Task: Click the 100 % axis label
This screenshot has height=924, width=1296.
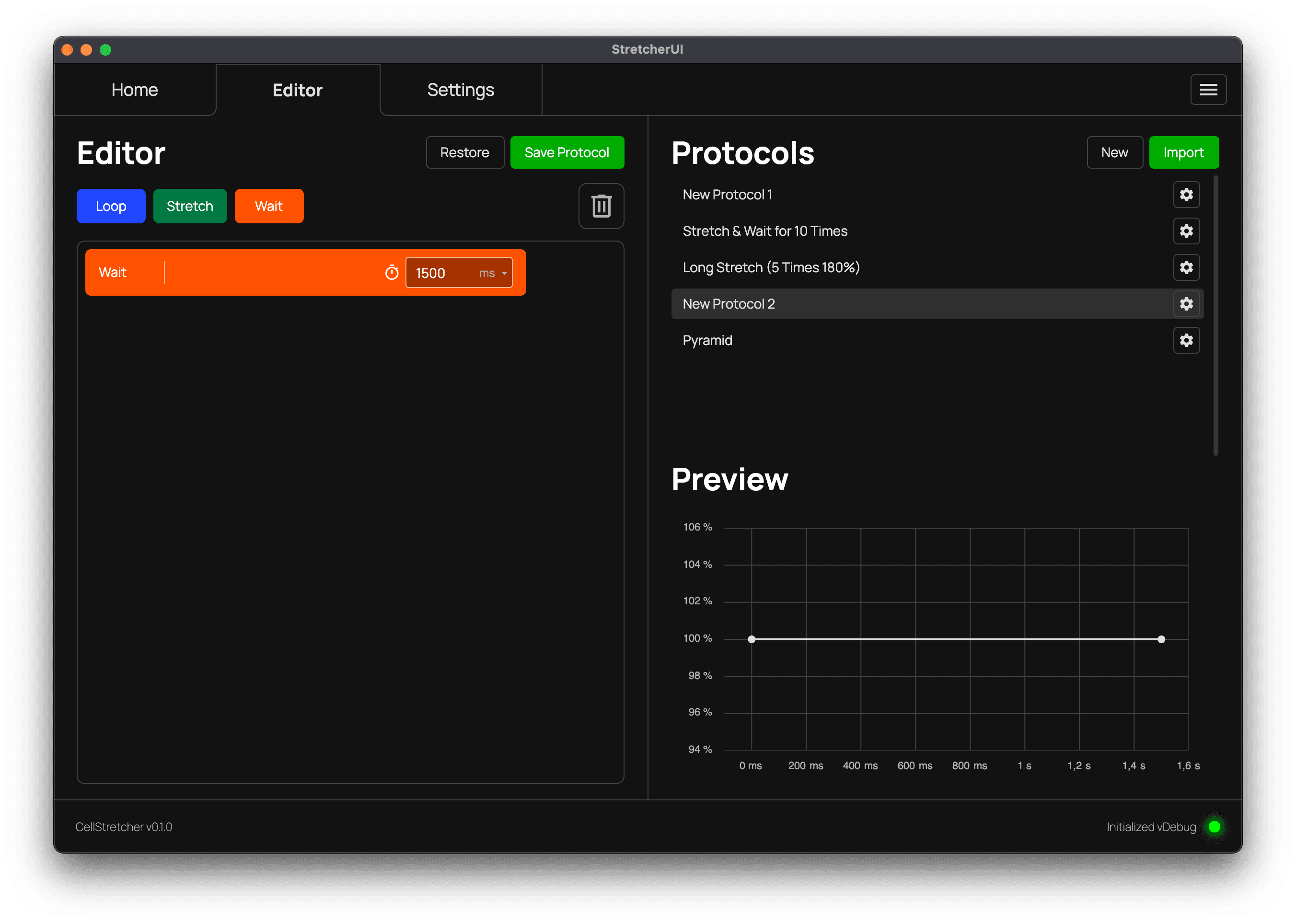Action: click(x=697, y=638)
